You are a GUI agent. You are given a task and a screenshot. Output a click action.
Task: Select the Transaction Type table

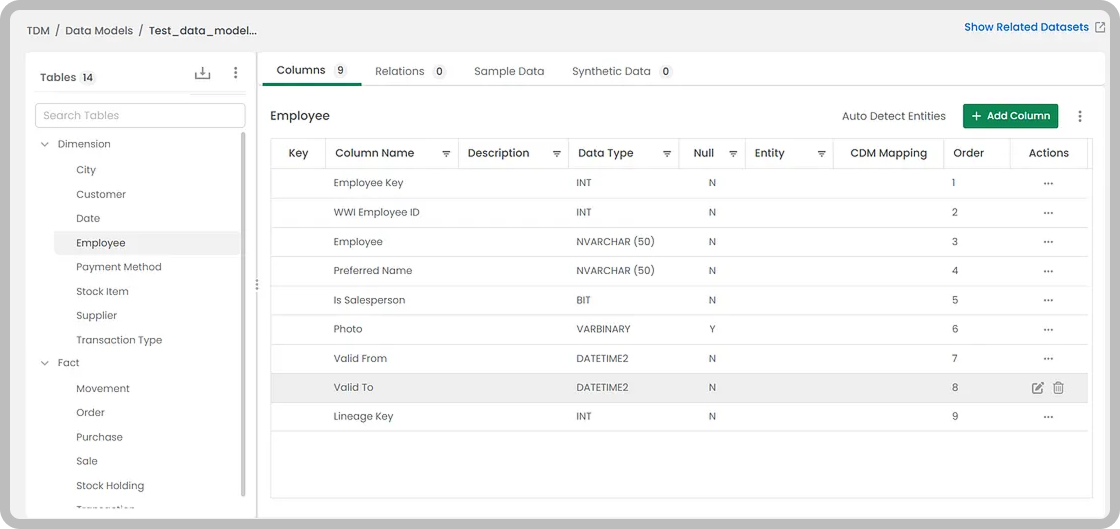coord(119,340)
